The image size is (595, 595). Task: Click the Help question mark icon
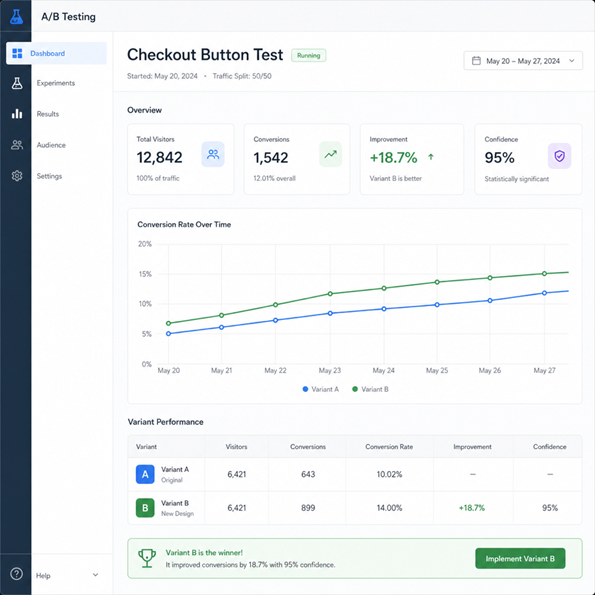pyautogui.click(x=16, y=573)
